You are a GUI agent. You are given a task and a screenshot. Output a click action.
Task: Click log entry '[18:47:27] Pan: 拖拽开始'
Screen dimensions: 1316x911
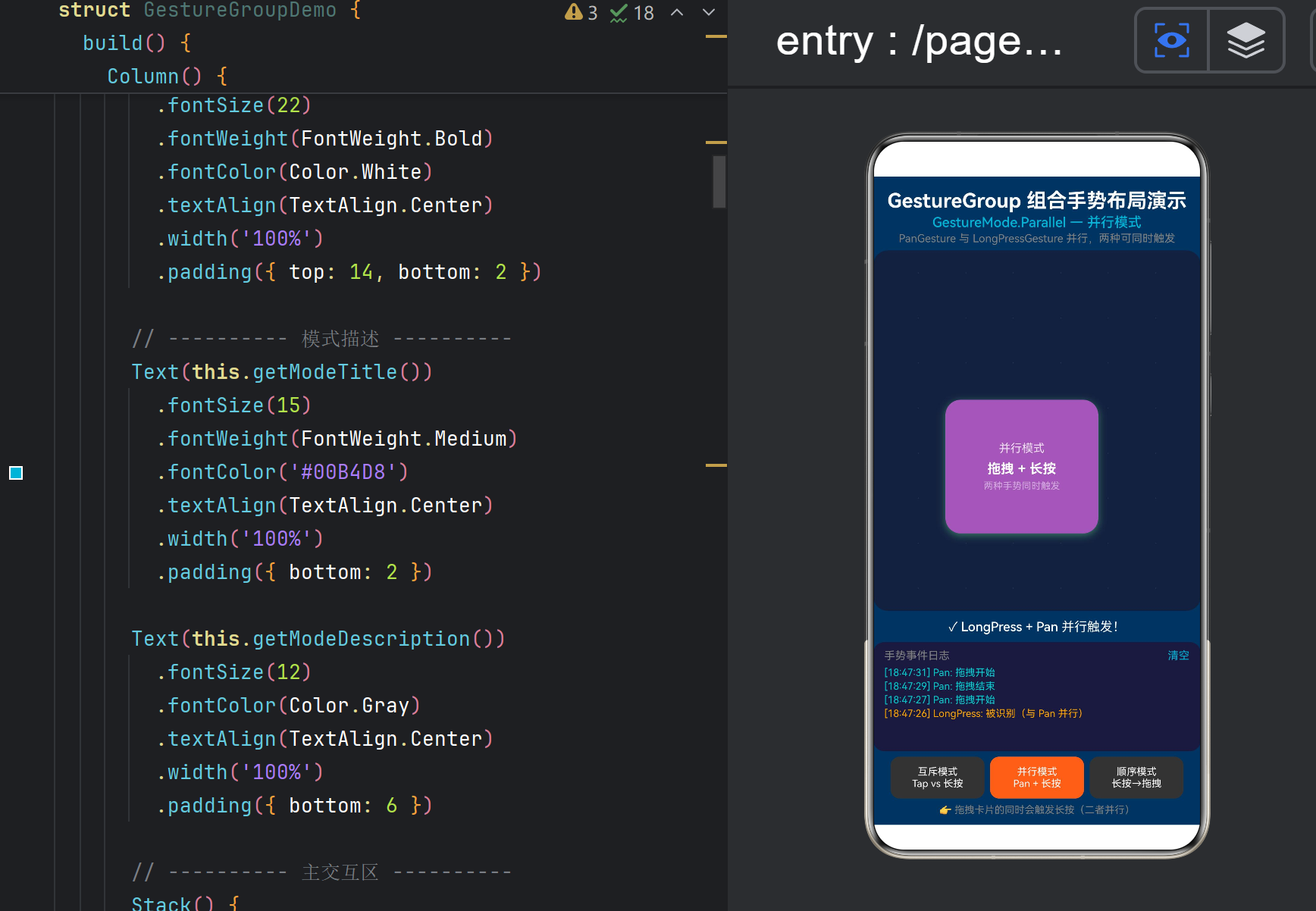click(939, 700)
